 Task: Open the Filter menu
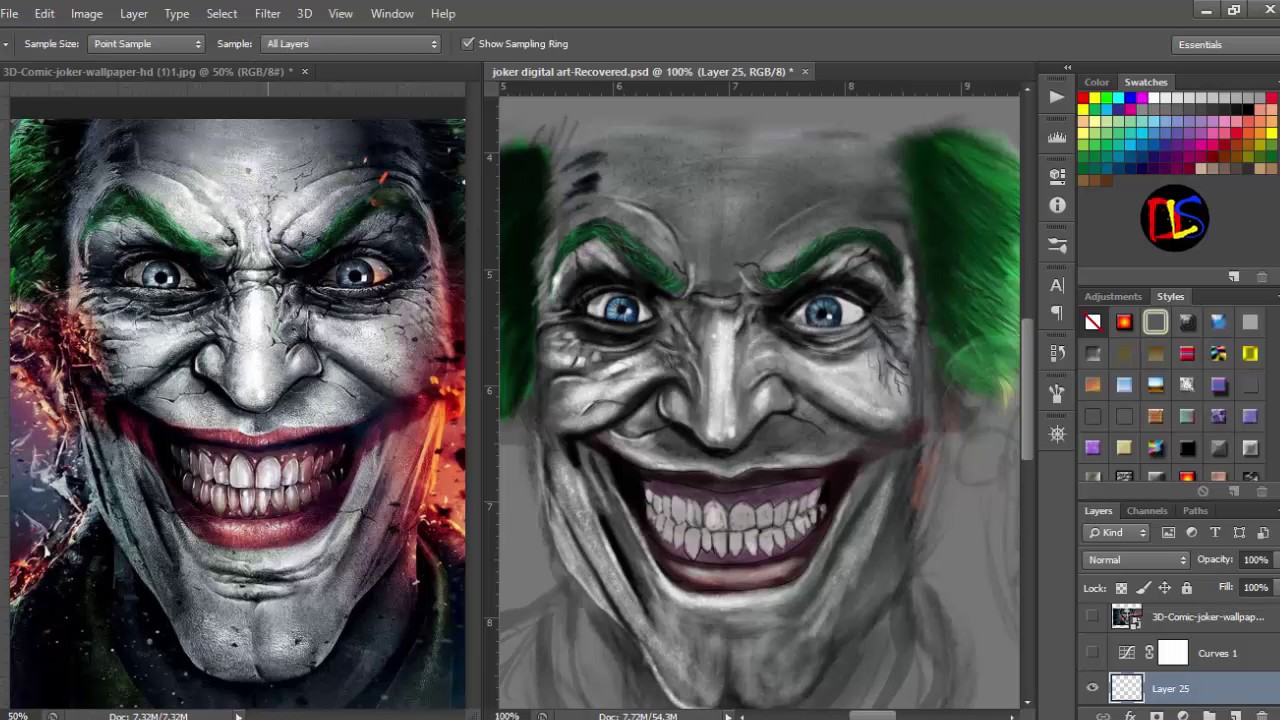268,14
